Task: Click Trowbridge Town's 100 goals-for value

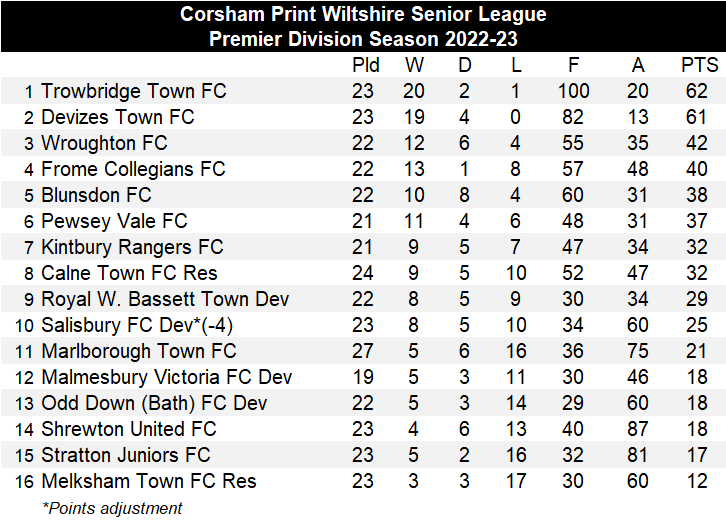Action: 573,91
